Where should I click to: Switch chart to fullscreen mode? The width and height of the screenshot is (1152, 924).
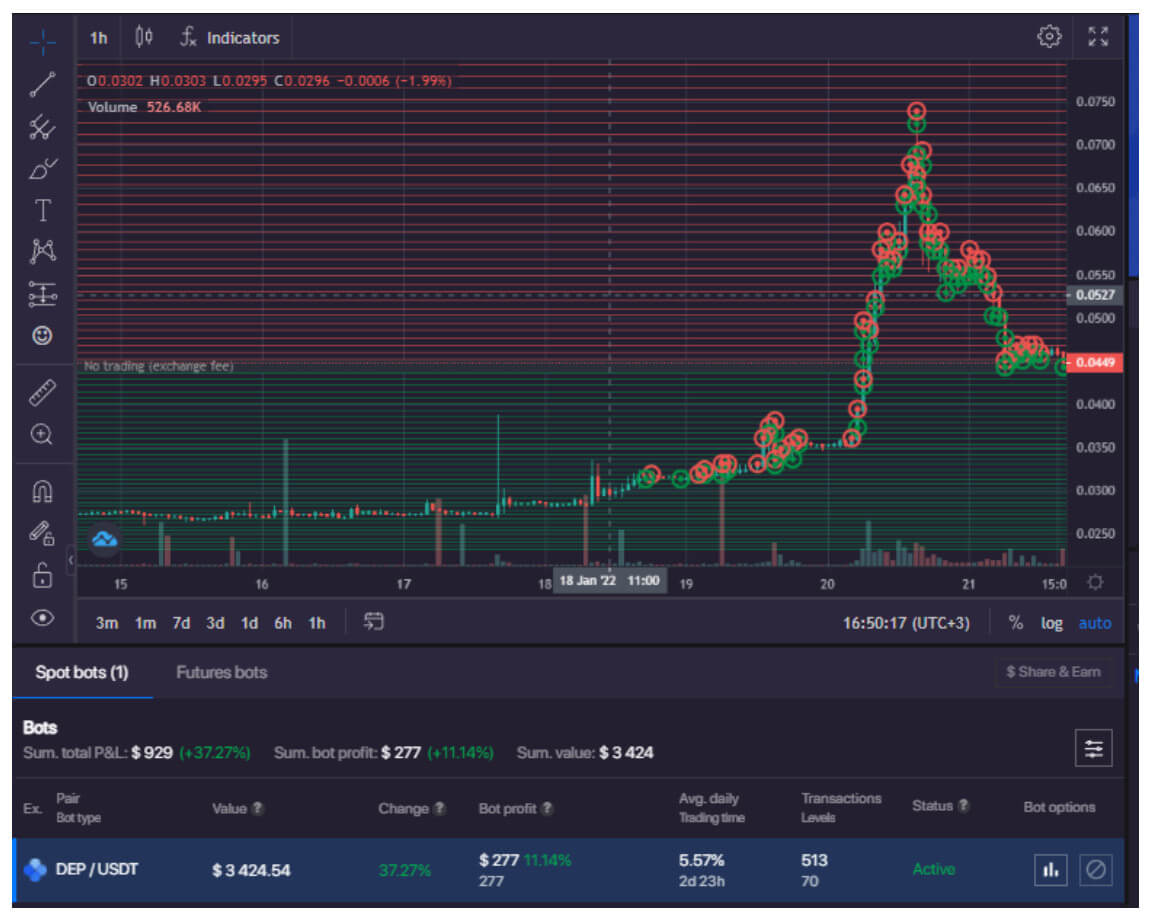1098,36
